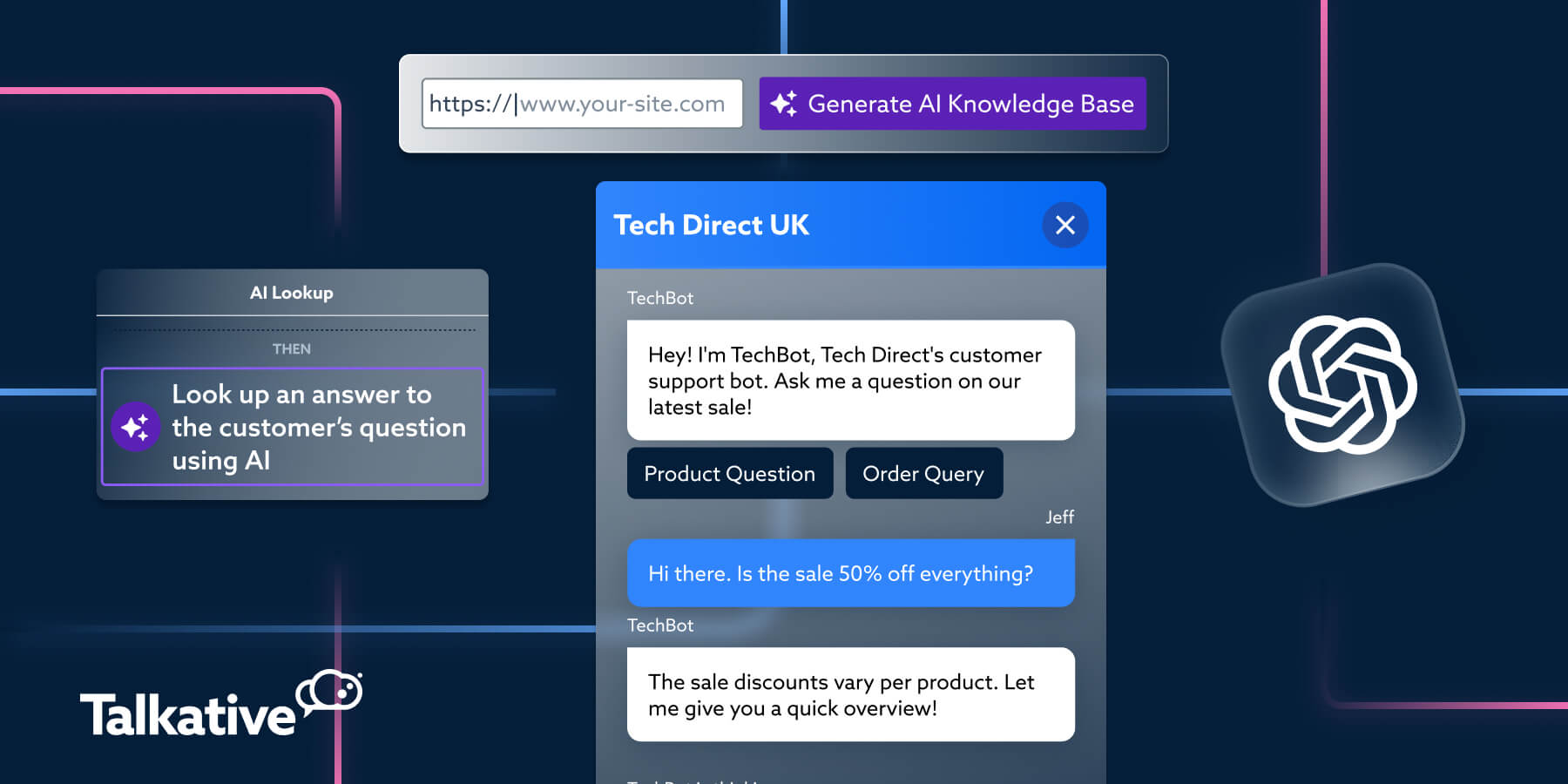The image size is (1568, 784).
Task: Choose the Product Question quick reply
Action: (730, 473)
